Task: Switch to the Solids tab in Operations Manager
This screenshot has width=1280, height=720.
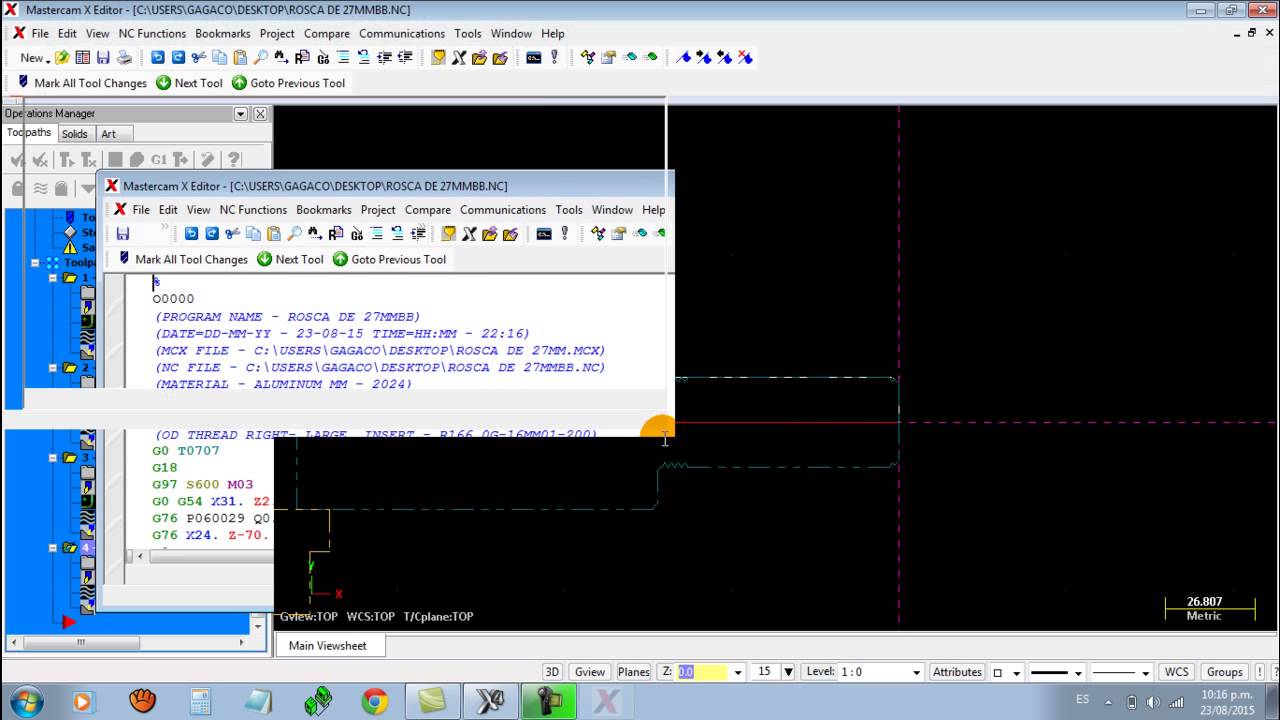Action: (74, 134)
